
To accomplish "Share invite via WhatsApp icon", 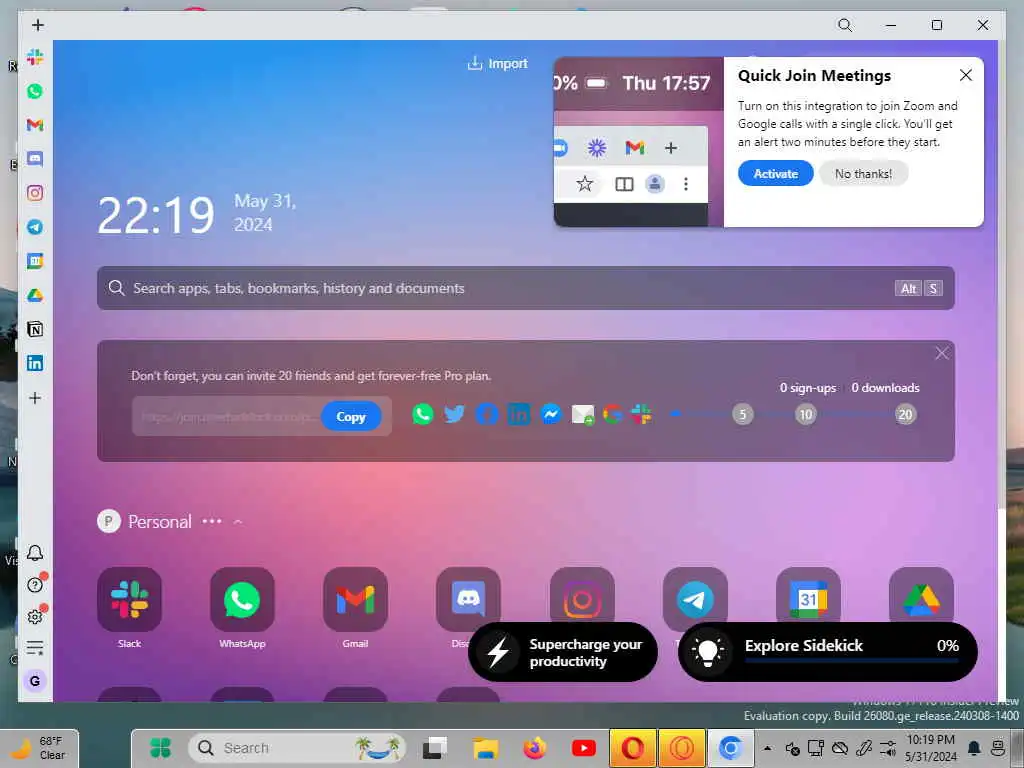I will (x=423, y=414).
